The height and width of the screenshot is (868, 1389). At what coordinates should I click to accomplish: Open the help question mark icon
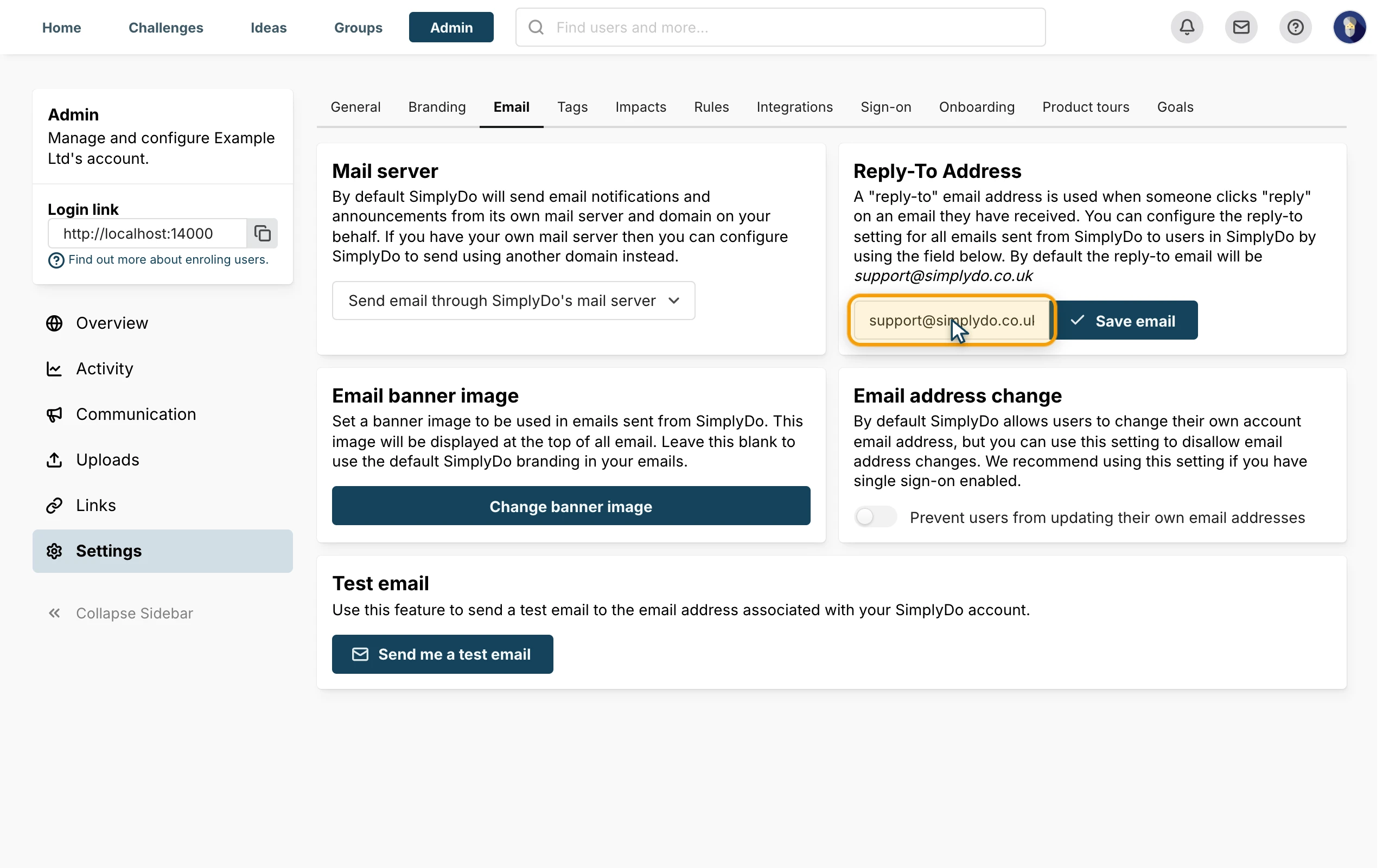pyautogui.click(x=1295, y=27)
